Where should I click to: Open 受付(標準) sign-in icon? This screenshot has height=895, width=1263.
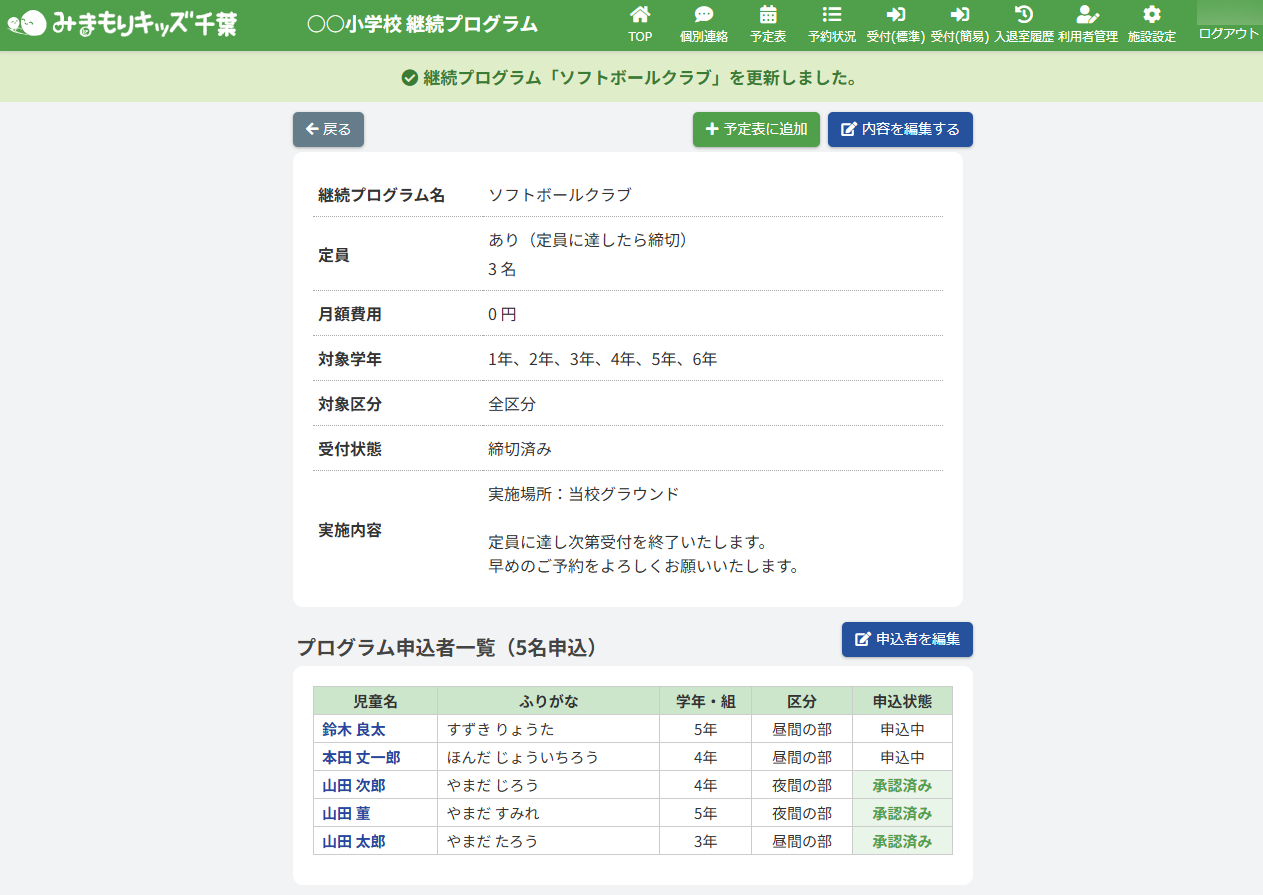pyautogui.click(x=895, y=15)
